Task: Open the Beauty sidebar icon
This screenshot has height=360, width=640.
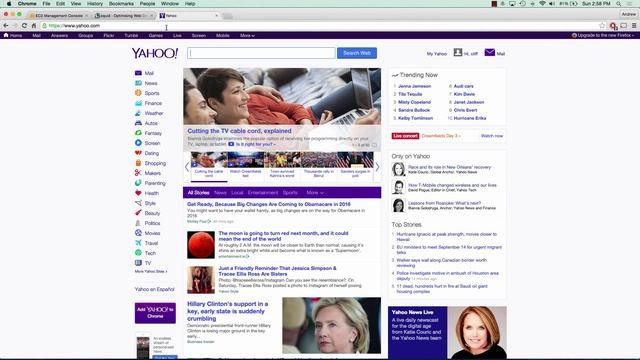Action: coord(138,213)
